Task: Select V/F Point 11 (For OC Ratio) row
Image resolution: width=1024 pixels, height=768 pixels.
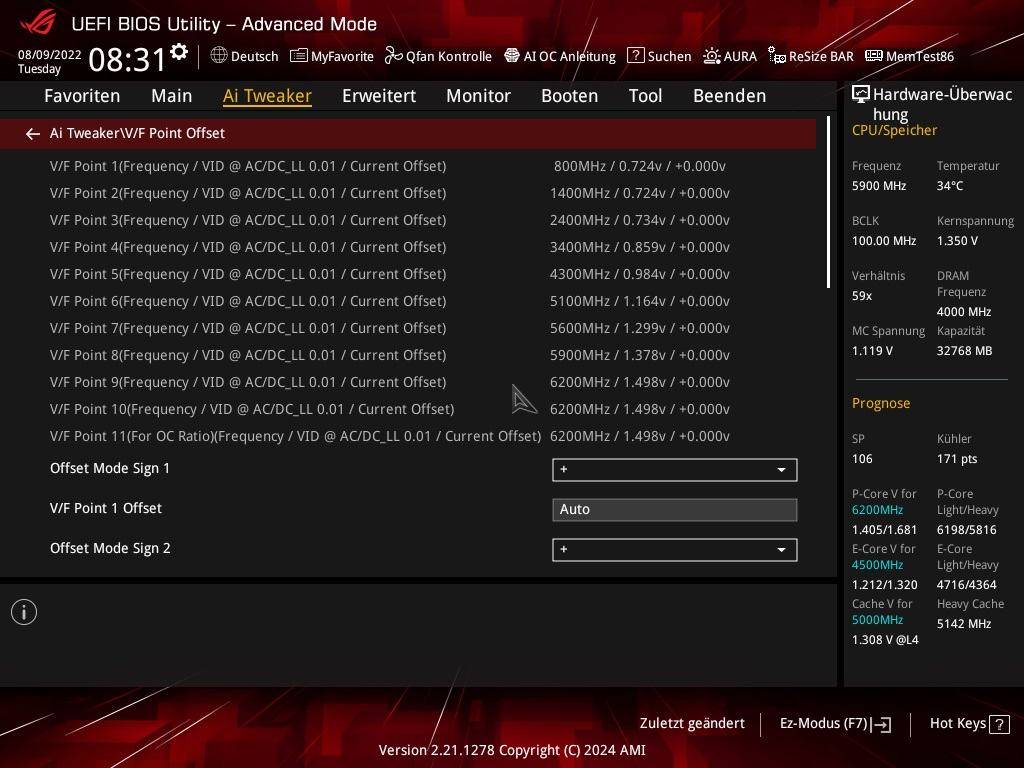Action: pyautogui.click(x=408, y=436)
